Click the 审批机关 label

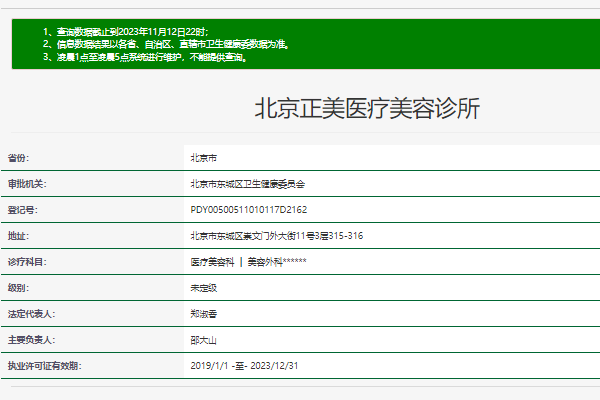(x=28, y=184)
